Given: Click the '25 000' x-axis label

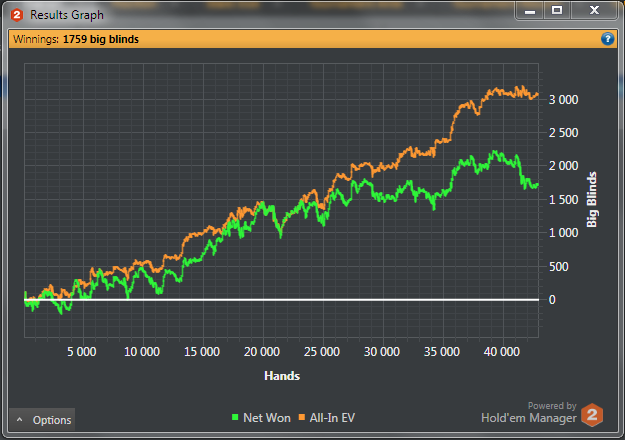Looking at the screenshot, I should [x=322, y=352].
